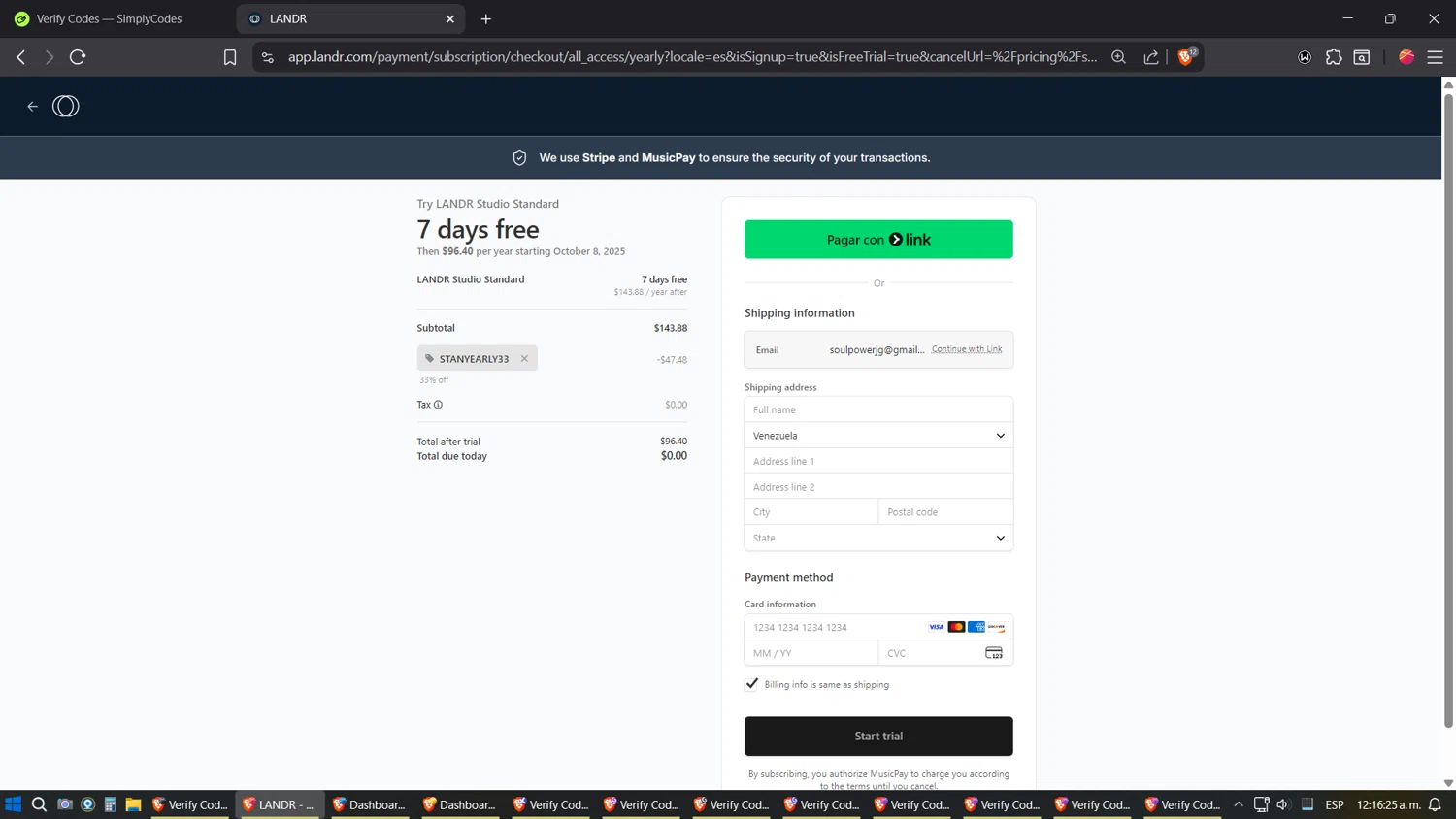
Task: Open the Brave Shields lion icon
Action: [1186, 57]
